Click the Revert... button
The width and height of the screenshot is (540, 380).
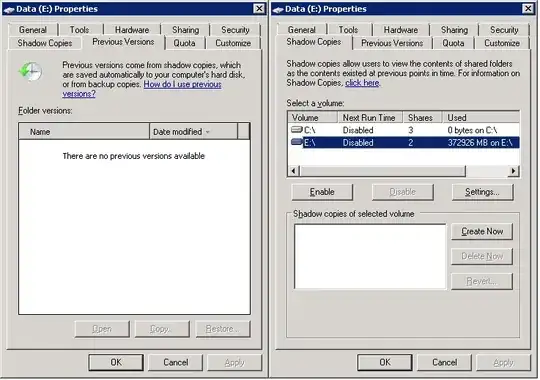[482, 281]
